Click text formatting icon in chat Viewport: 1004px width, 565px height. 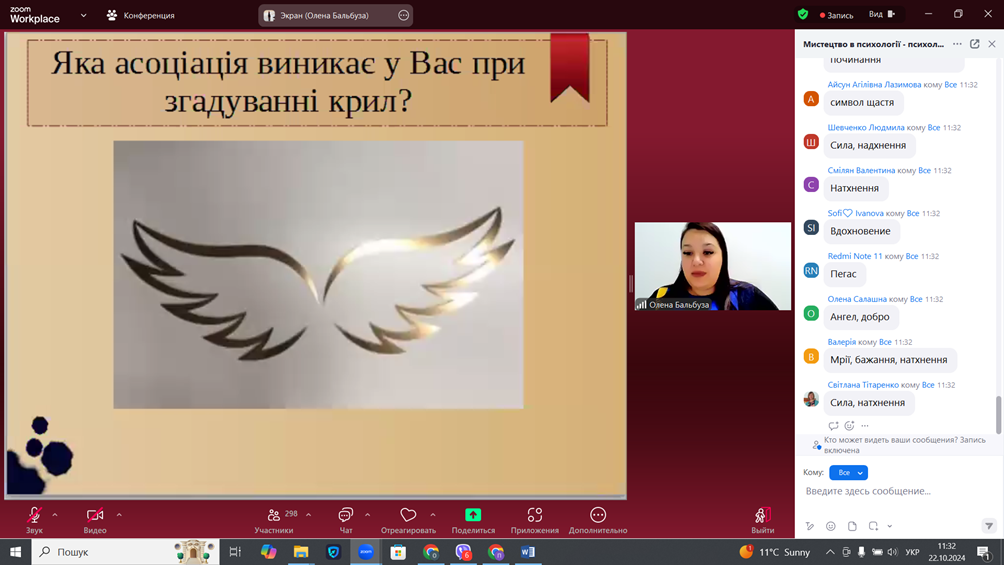(810, 526)
